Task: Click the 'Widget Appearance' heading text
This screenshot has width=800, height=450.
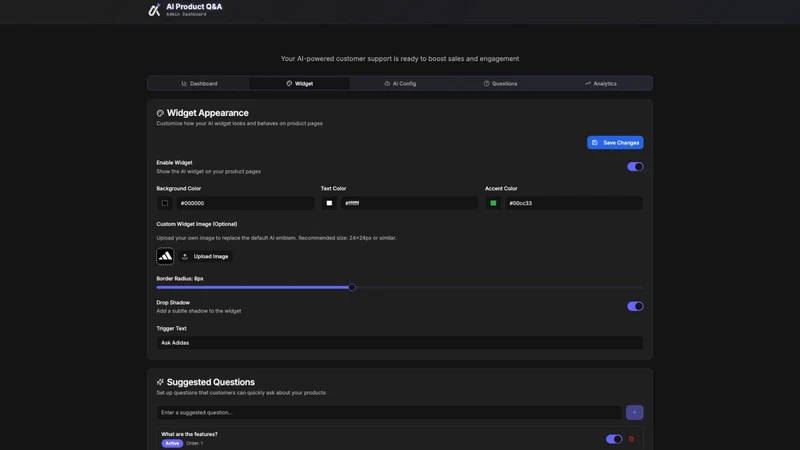Action: (208, 113)
